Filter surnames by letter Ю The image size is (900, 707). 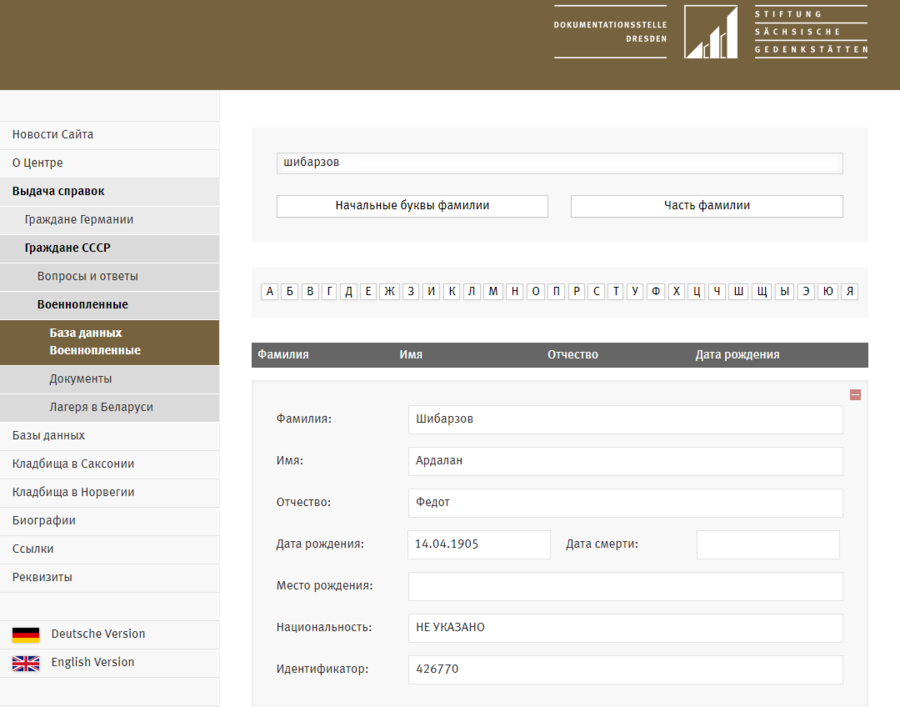pos(828,292)
